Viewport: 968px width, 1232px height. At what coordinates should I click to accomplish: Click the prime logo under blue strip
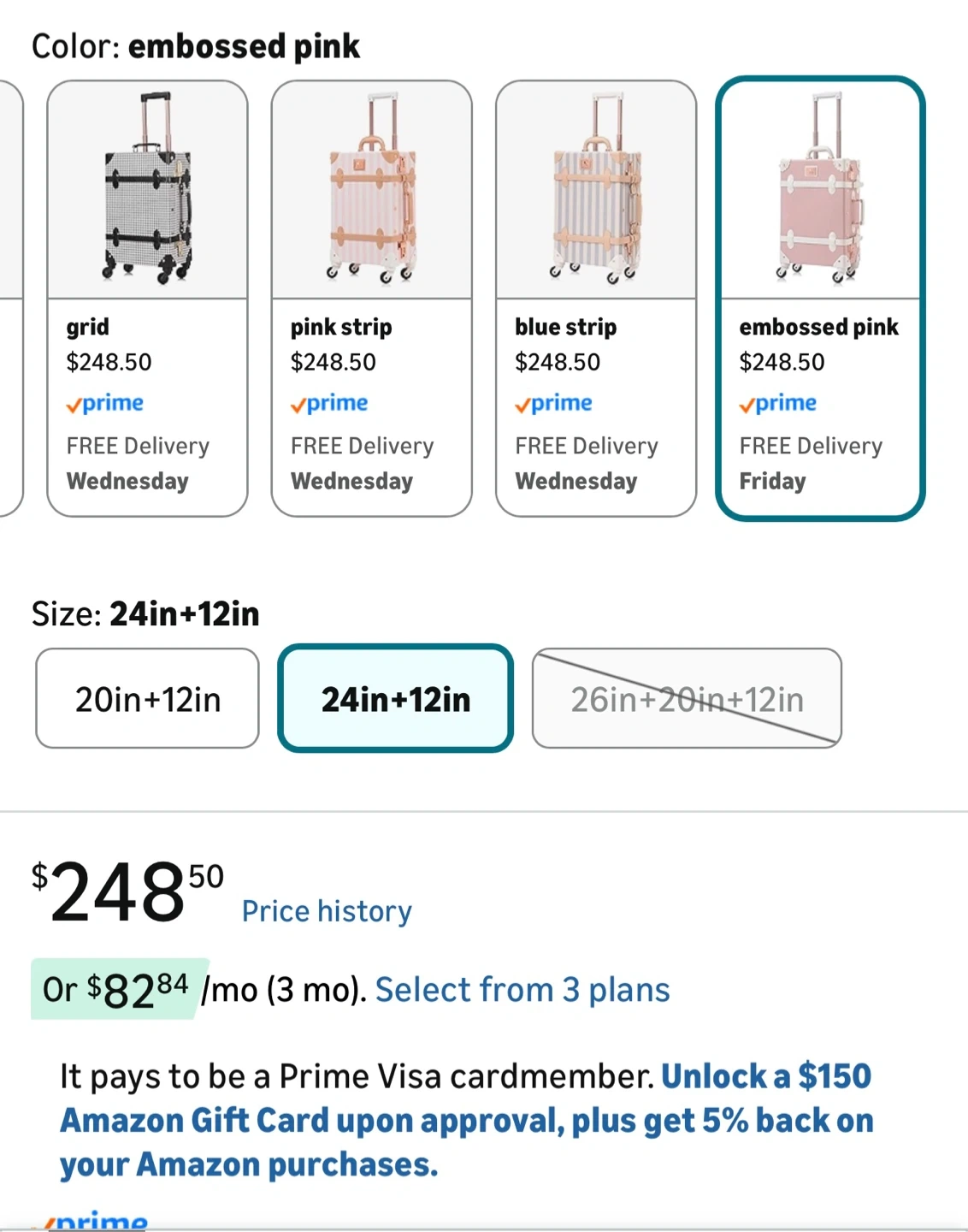click(x=553, y=404)
